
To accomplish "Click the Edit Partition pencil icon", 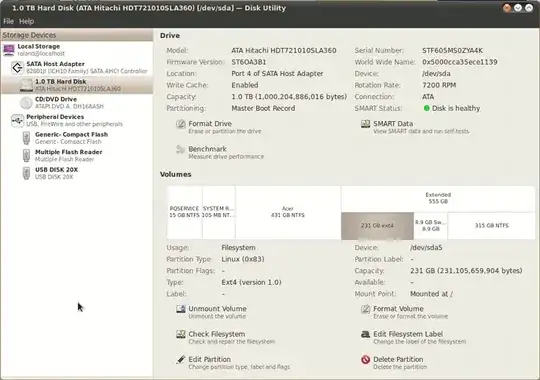I will 180,360.
